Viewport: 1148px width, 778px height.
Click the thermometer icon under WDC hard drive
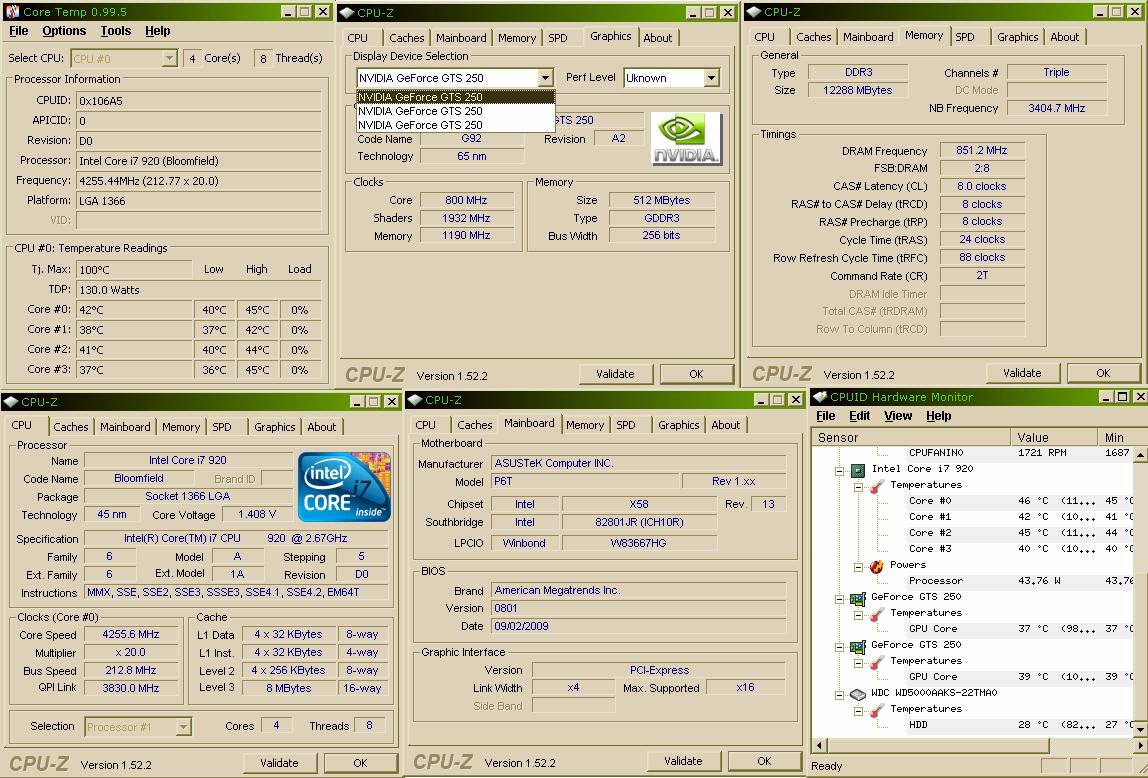point(876,709)
